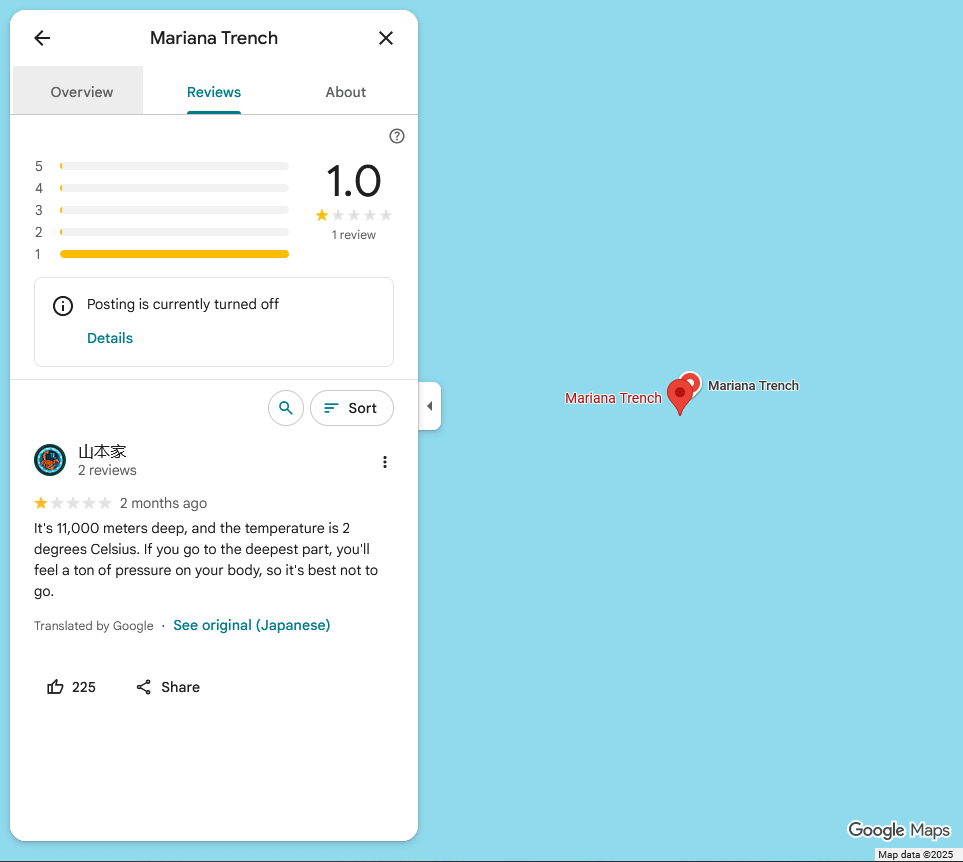The height and width of the screenshot is (862, 963).
Task: Click the info icon beside posting notice
Action: click(x=62, y=306)
